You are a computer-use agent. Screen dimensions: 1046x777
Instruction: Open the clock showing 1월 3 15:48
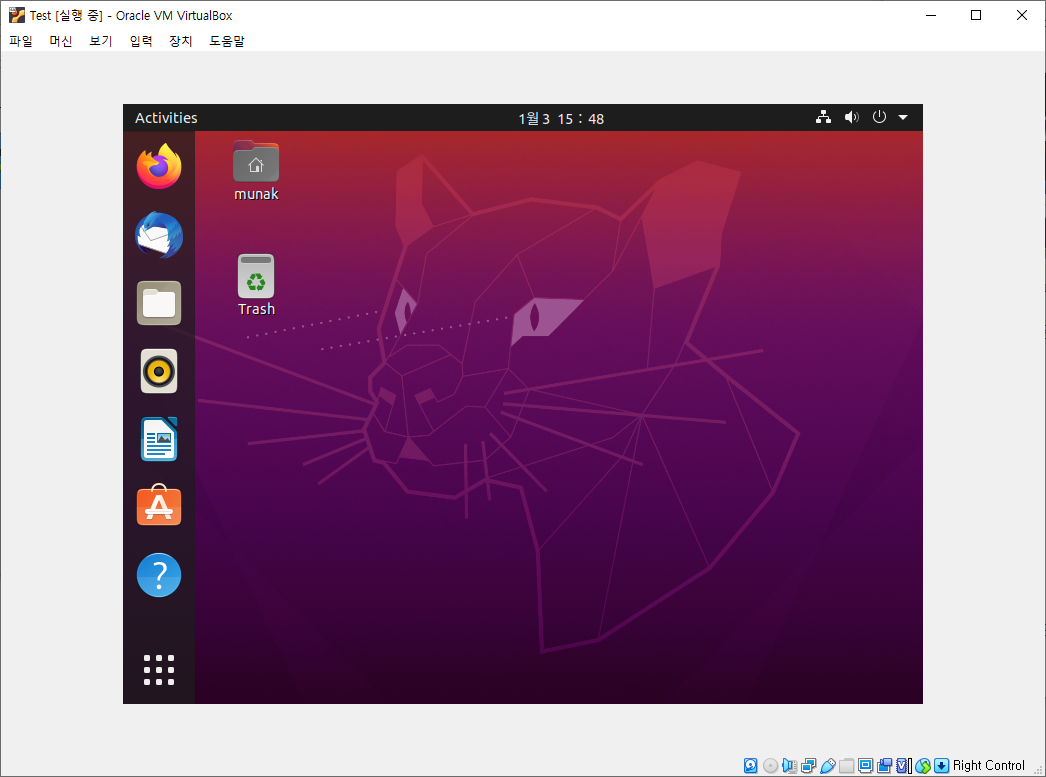[561, 119]
